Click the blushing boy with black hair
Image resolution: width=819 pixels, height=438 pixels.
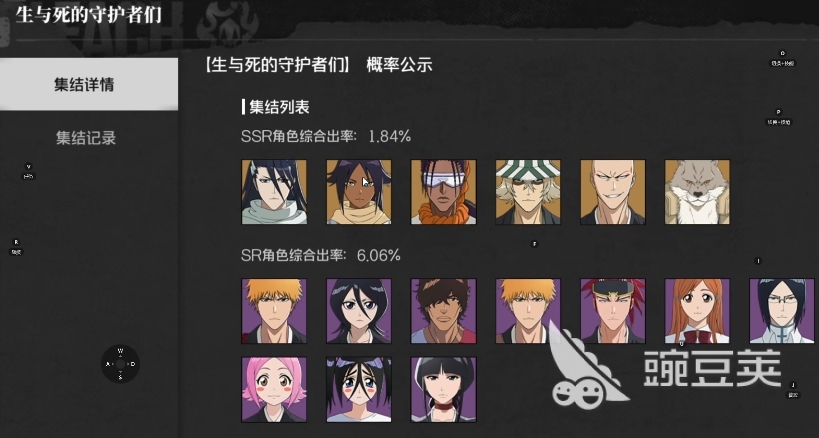coord(359,389)
